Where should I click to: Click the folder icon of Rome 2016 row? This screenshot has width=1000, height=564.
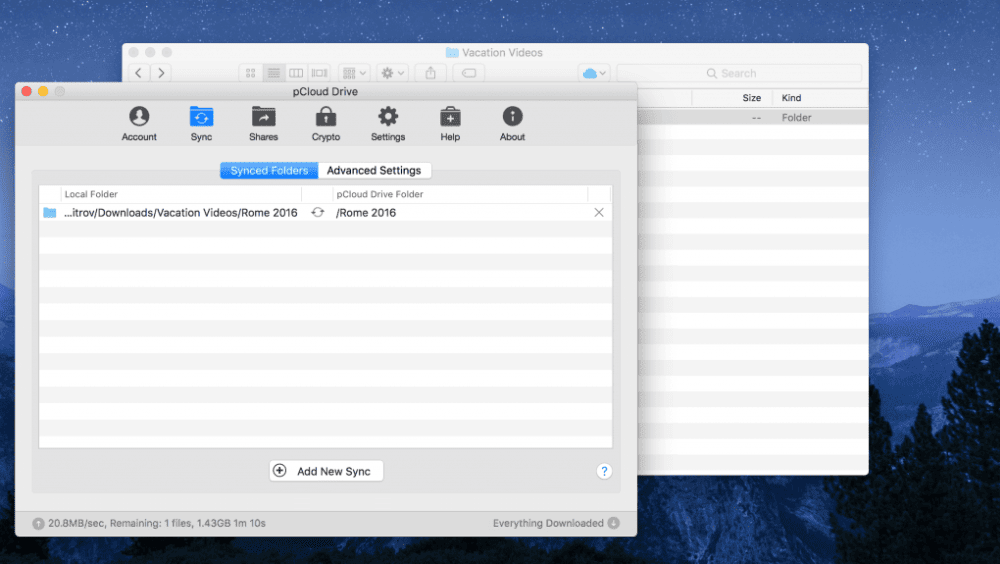50,212
